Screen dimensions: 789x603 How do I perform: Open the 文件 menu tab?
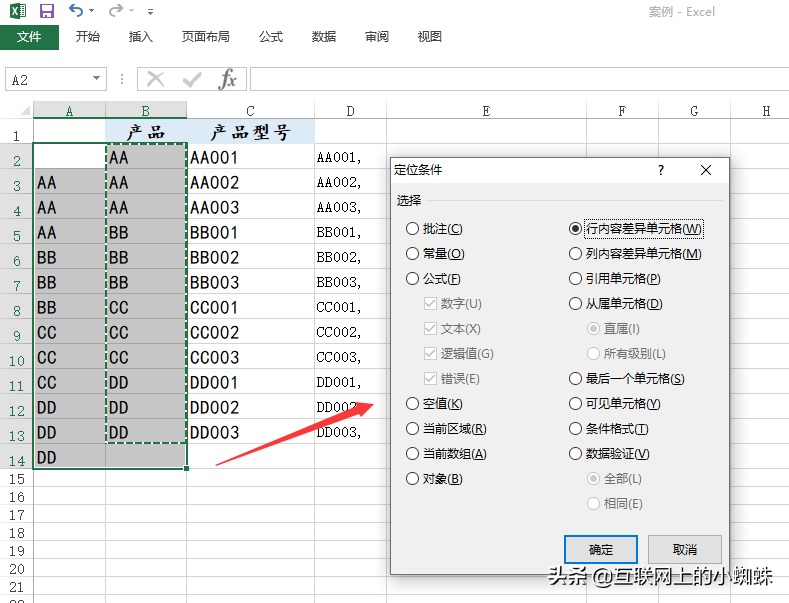click(x=29, y=37)
